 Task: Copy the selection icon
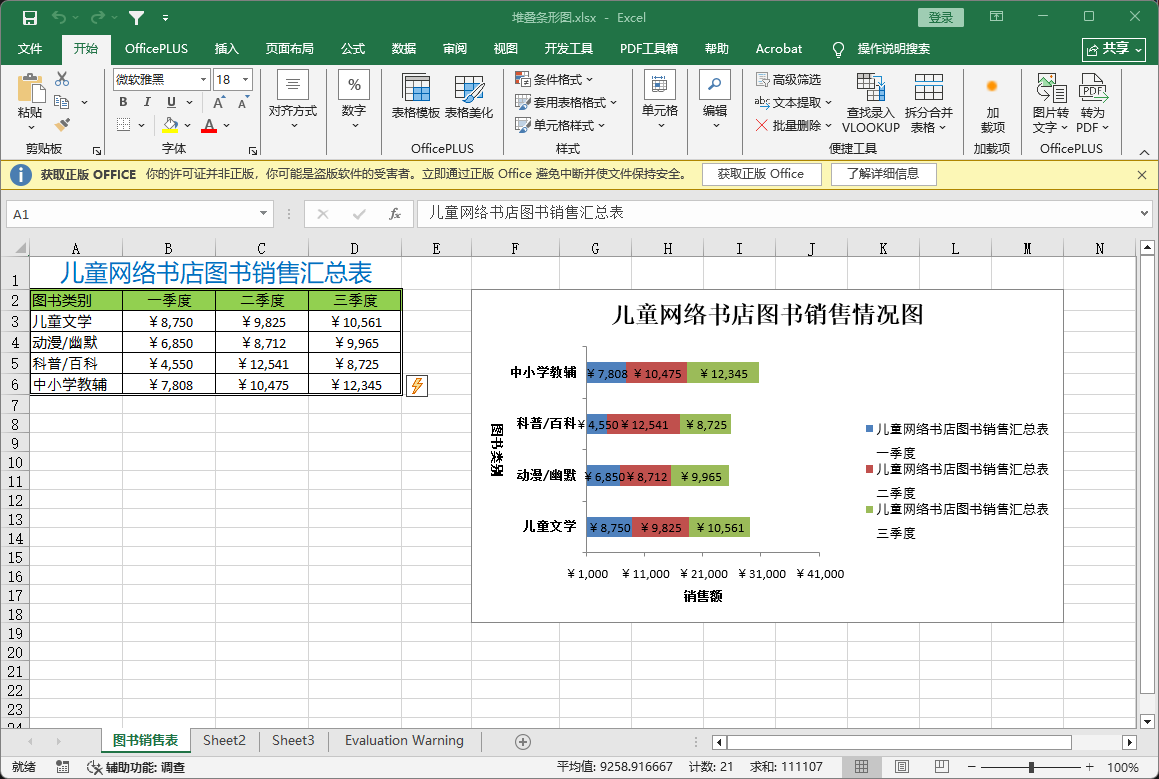[62, 102]
